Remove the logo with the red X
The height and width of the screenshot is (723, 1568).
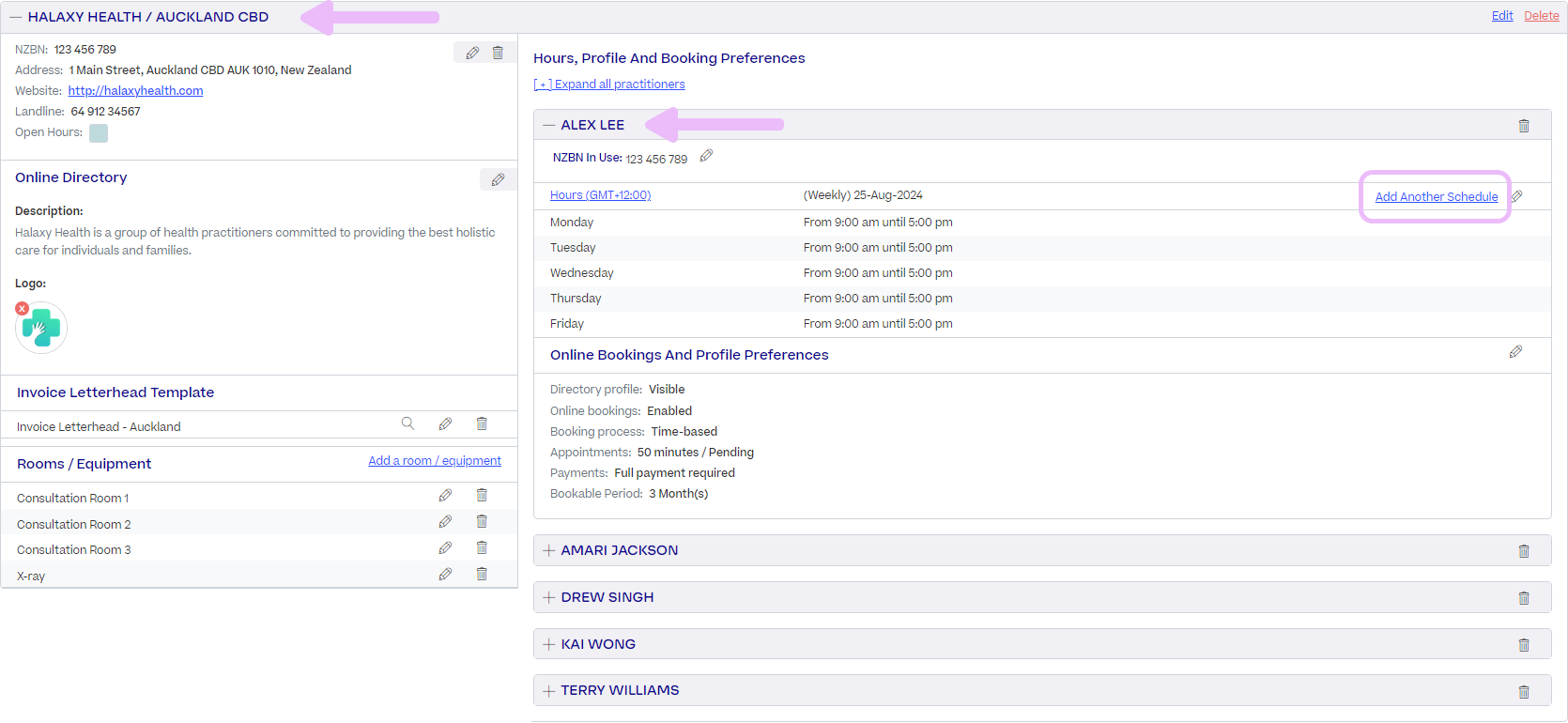(23, 308)
